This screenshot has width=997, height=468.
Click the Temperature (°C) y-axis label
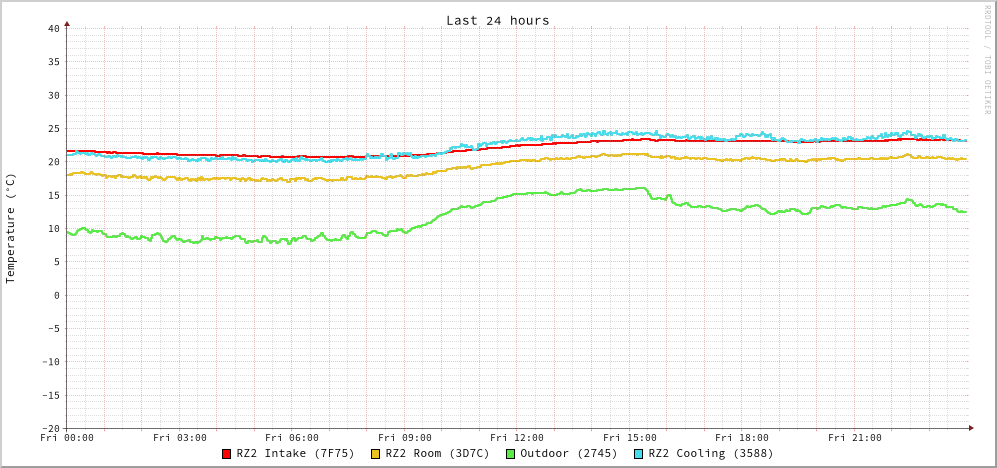(11, 228)
